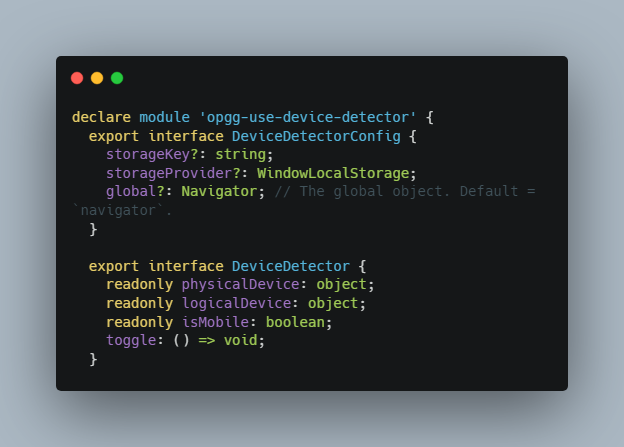
Task: Click the isMobile property
Action: tap(215, 322)
